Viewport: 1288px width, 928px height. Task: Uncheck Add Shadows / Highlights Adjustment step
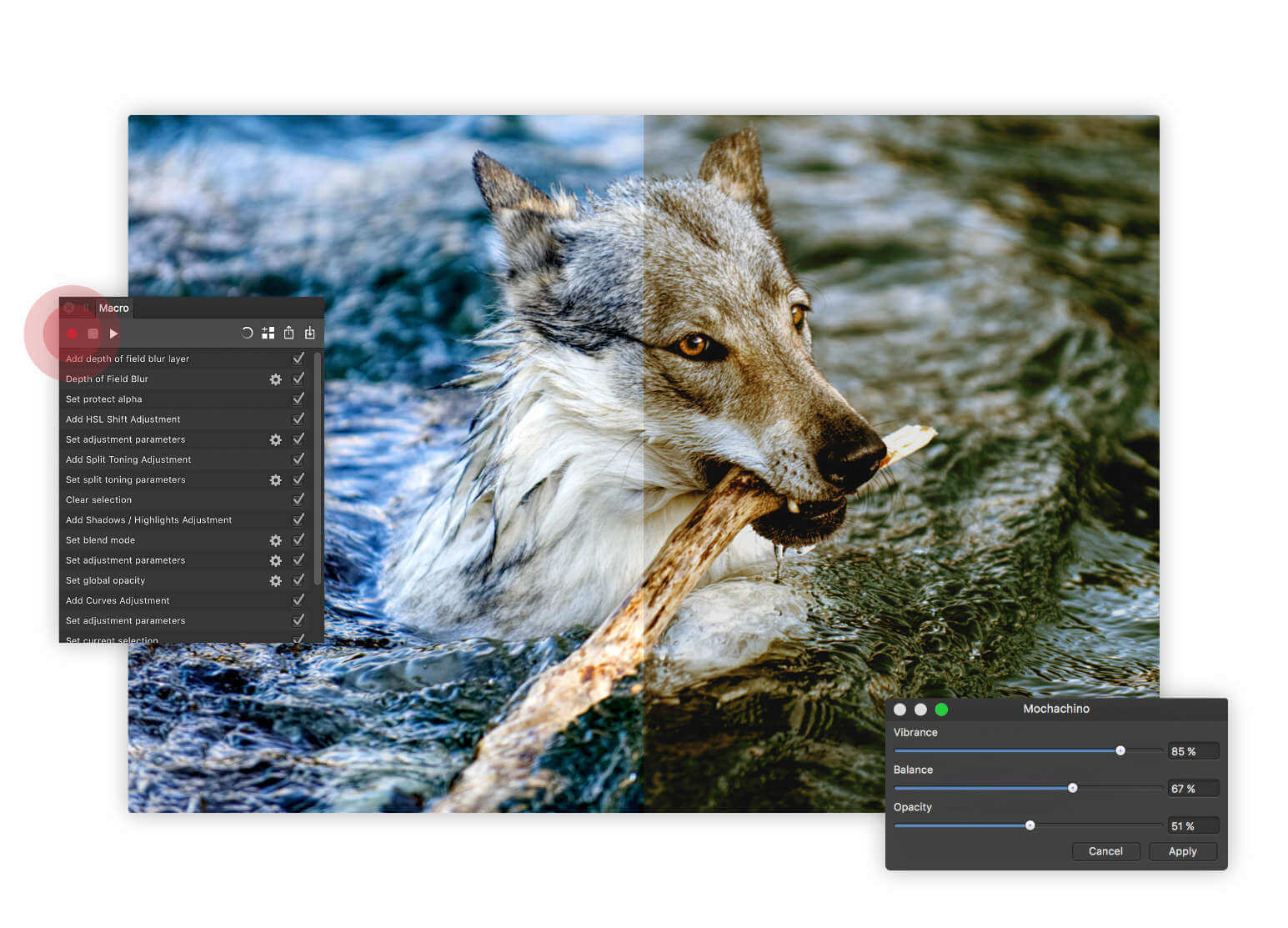pos(298,519)
